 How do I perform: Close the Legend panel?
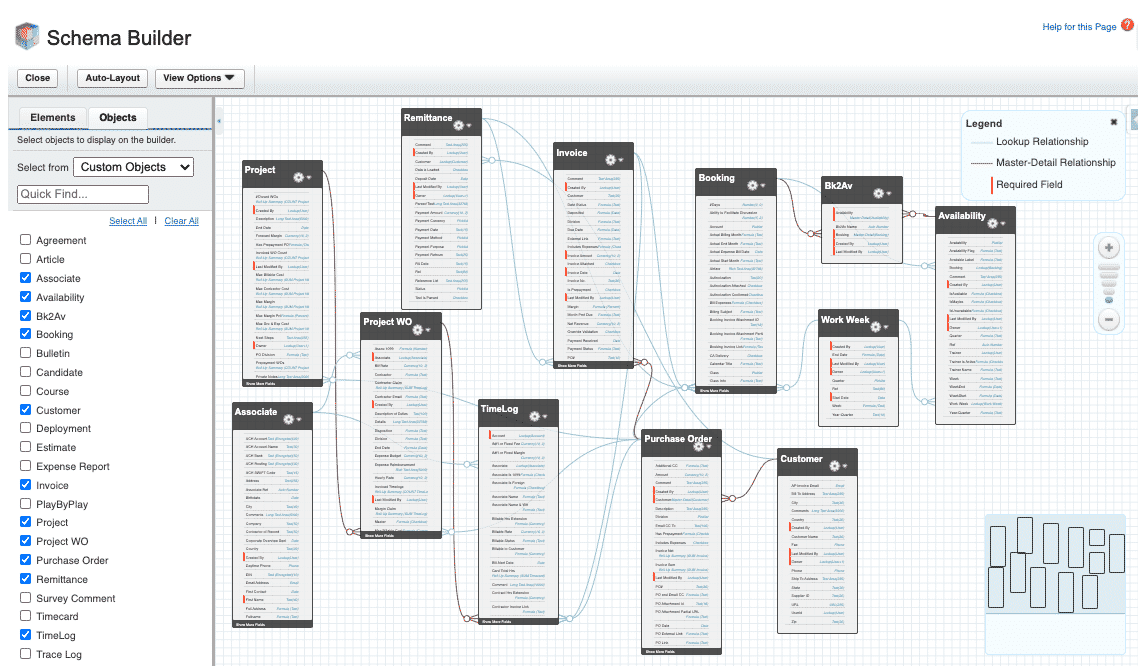click(x=1113, y=122)
